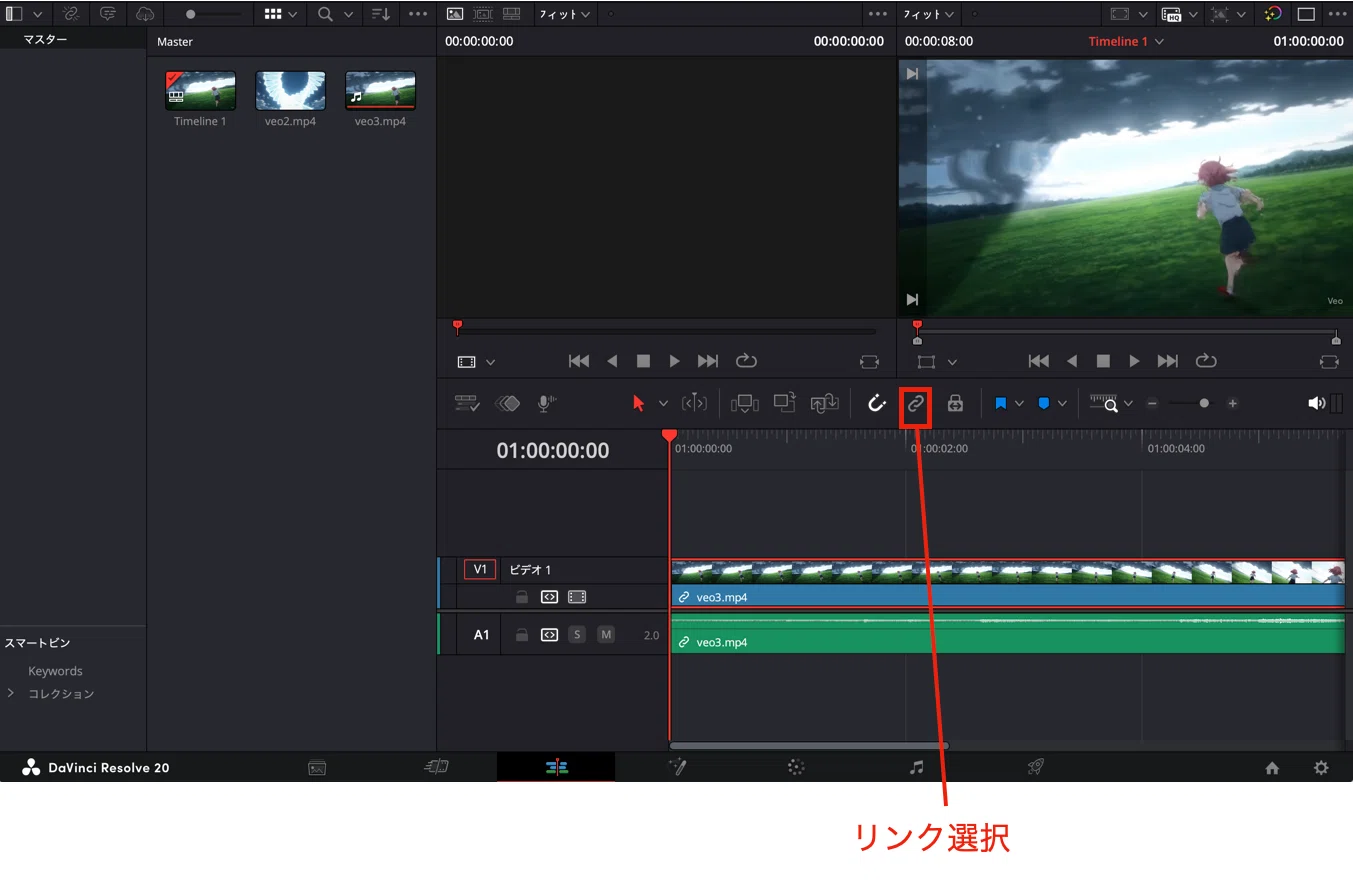Toggle the Position Lock icon

955,403
